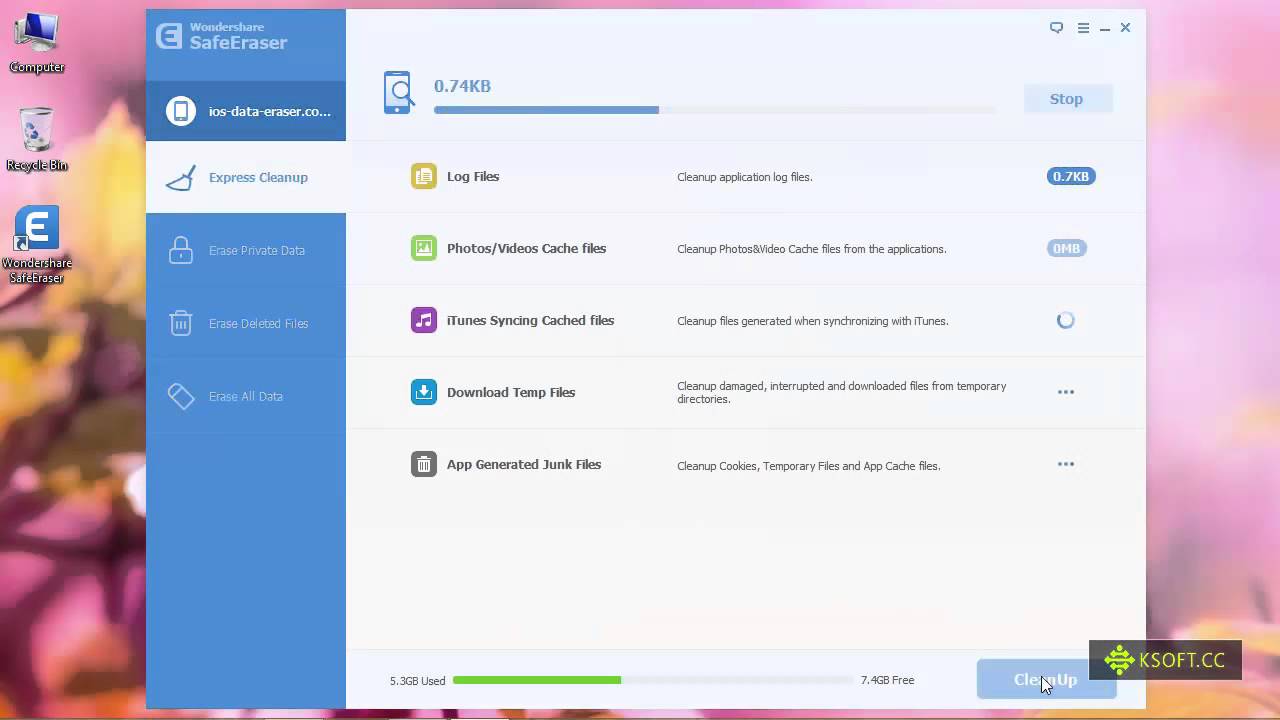Open the Computer desktop icon
The width and height of the screenshot is (1280, 720).
click(x=37, y=42)
